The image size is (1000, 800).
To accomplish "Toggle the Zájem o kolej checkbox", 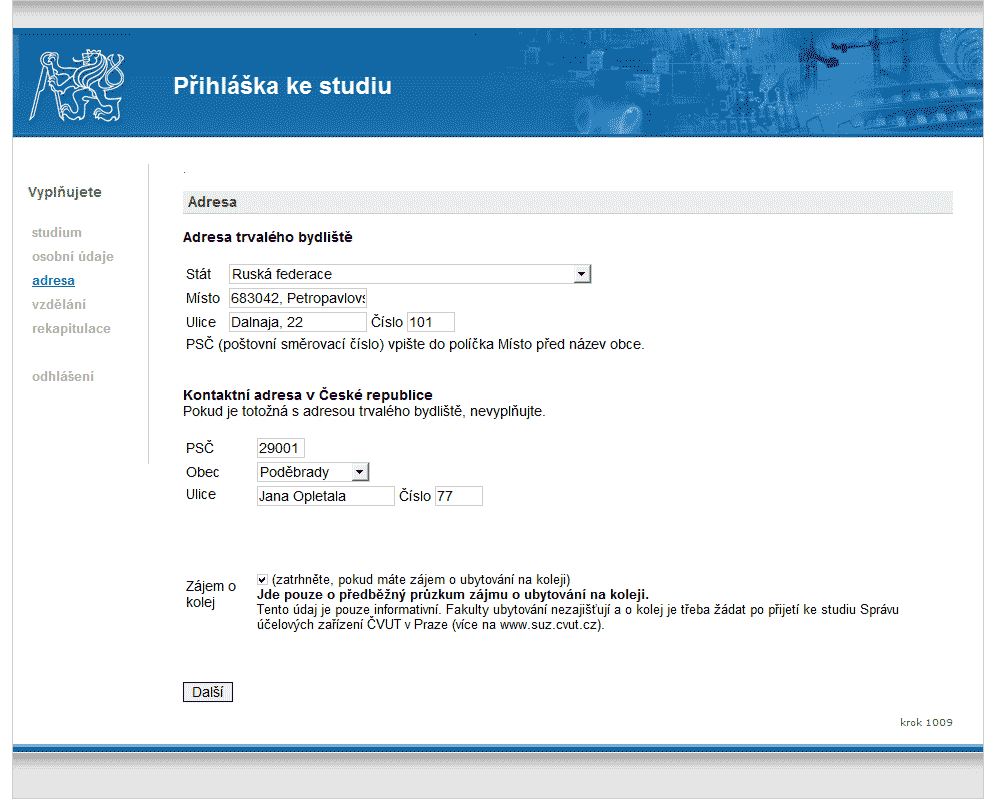I will pyautogui.click(x=262, y=580).
